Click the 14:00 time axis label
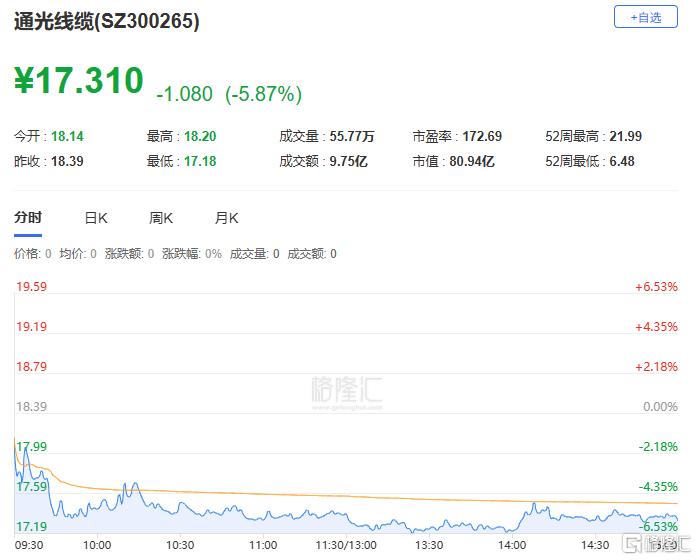 (x=512, y=545)
